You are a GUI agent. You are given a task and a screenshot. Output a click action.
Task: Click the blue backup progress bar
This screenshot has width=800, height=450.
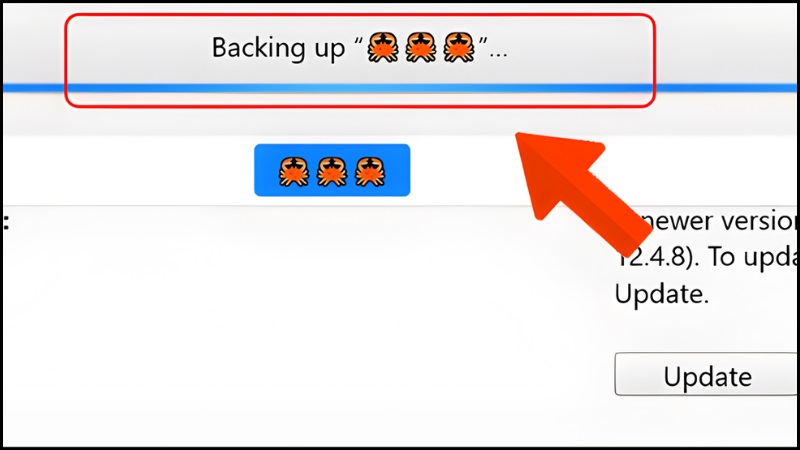pos(400,88)
